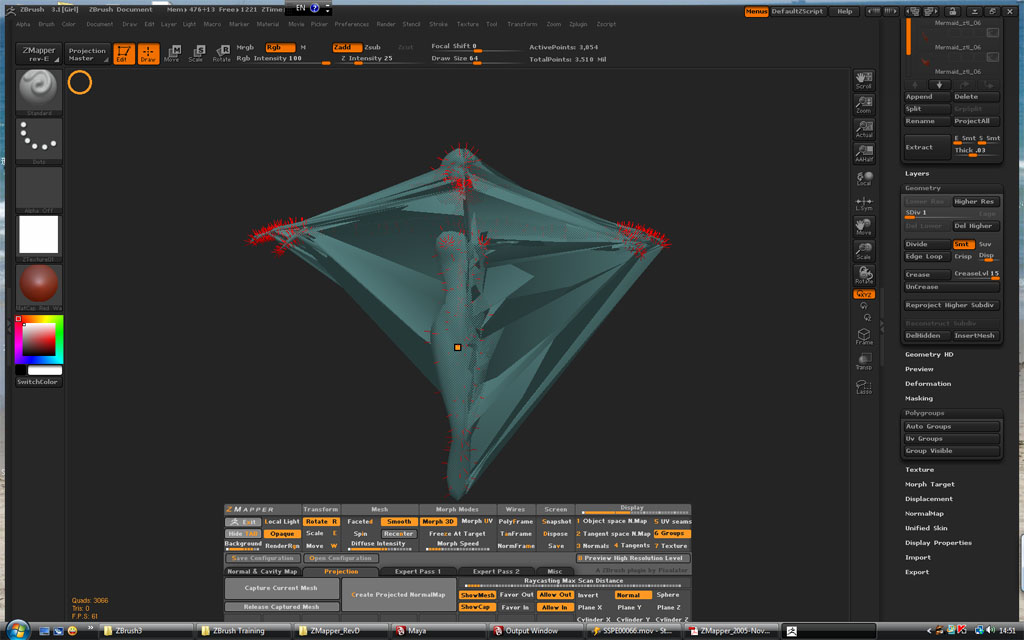1024x640 pixels.
Task: Expand the NormalMap subpalette
Action: (x=924, y=513)
